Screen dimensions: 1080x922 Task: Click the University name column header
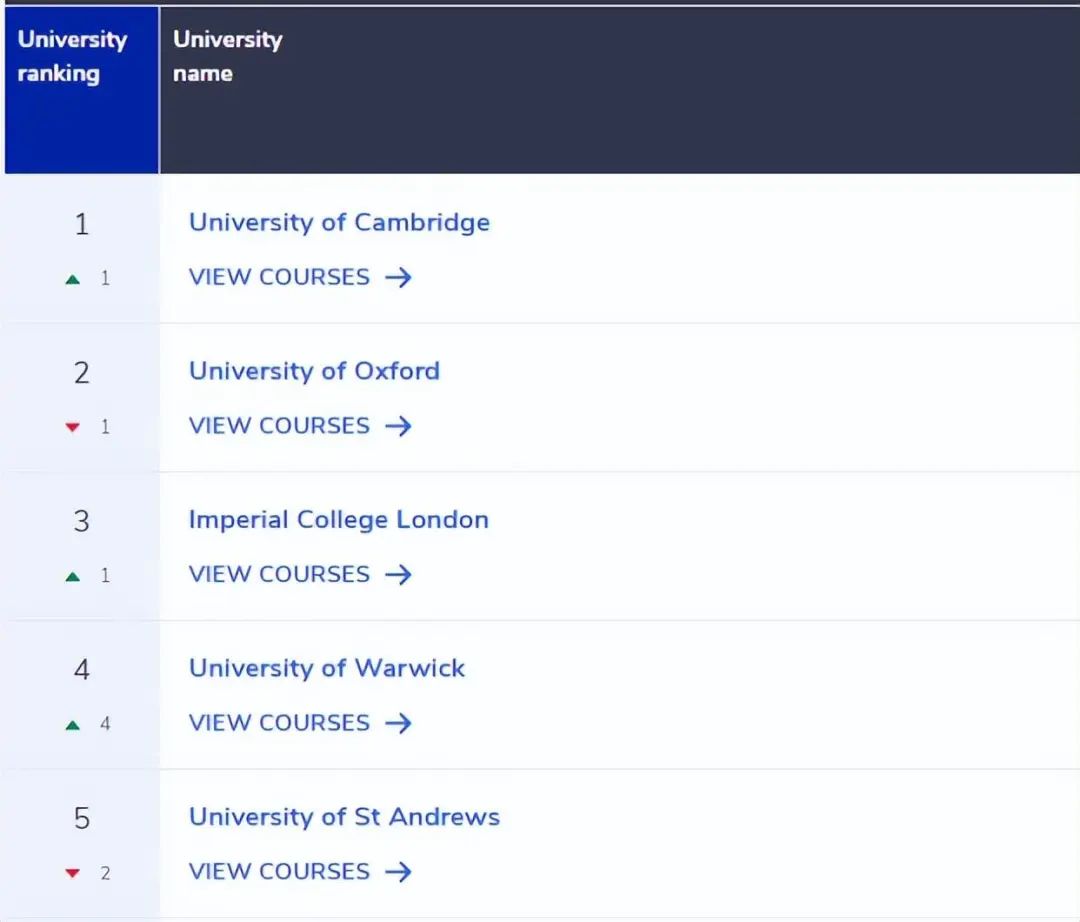(x=227, y=55)
